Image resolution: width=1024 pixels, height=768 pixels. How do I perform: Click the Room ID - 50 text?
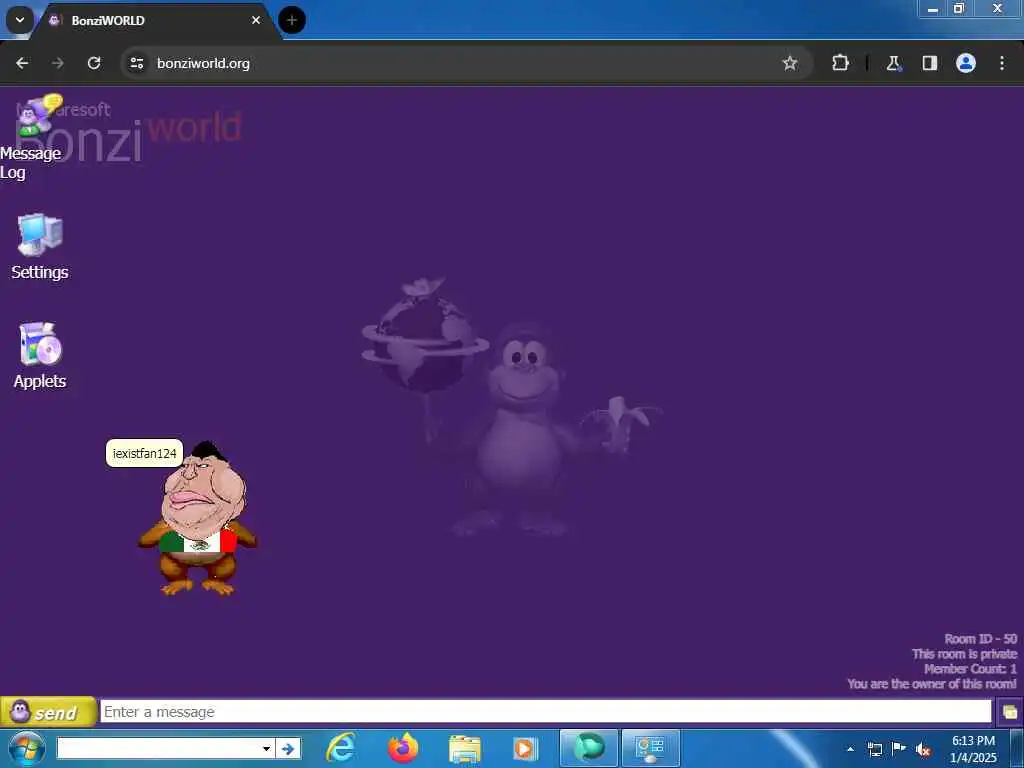[x=980, y=639]
